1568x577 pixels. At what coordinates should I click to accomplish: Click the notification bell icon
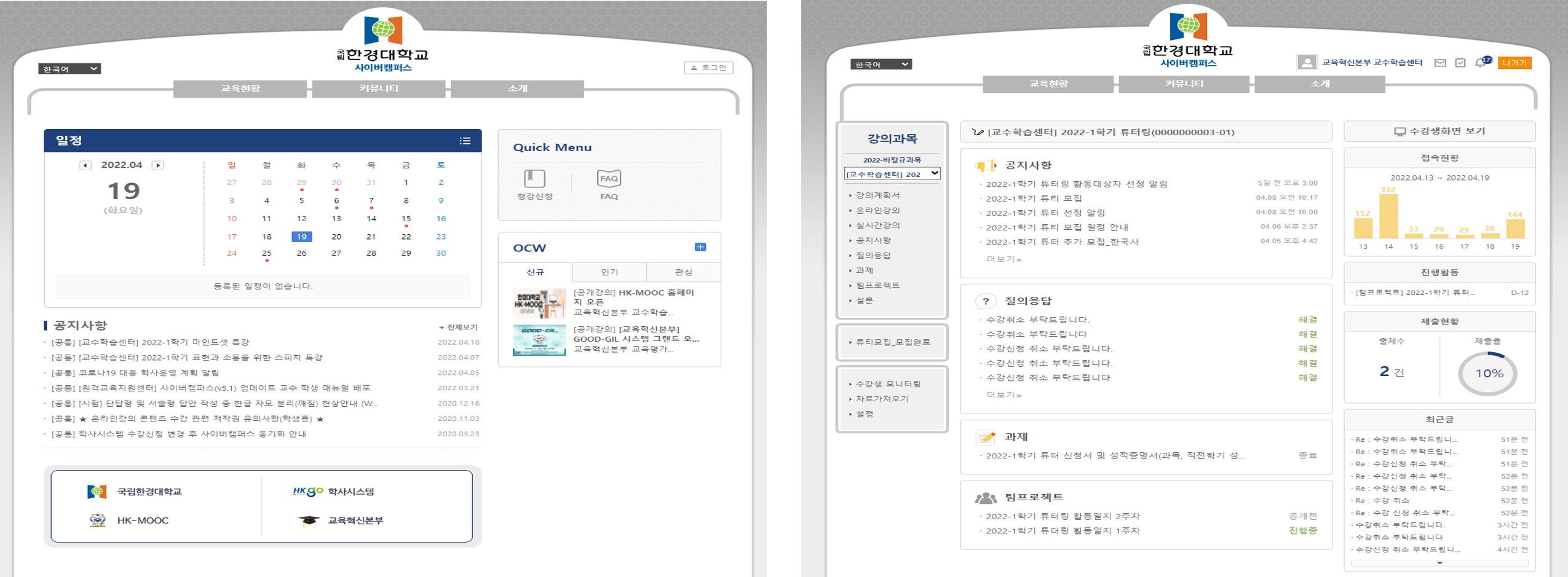pos(1481,63)
